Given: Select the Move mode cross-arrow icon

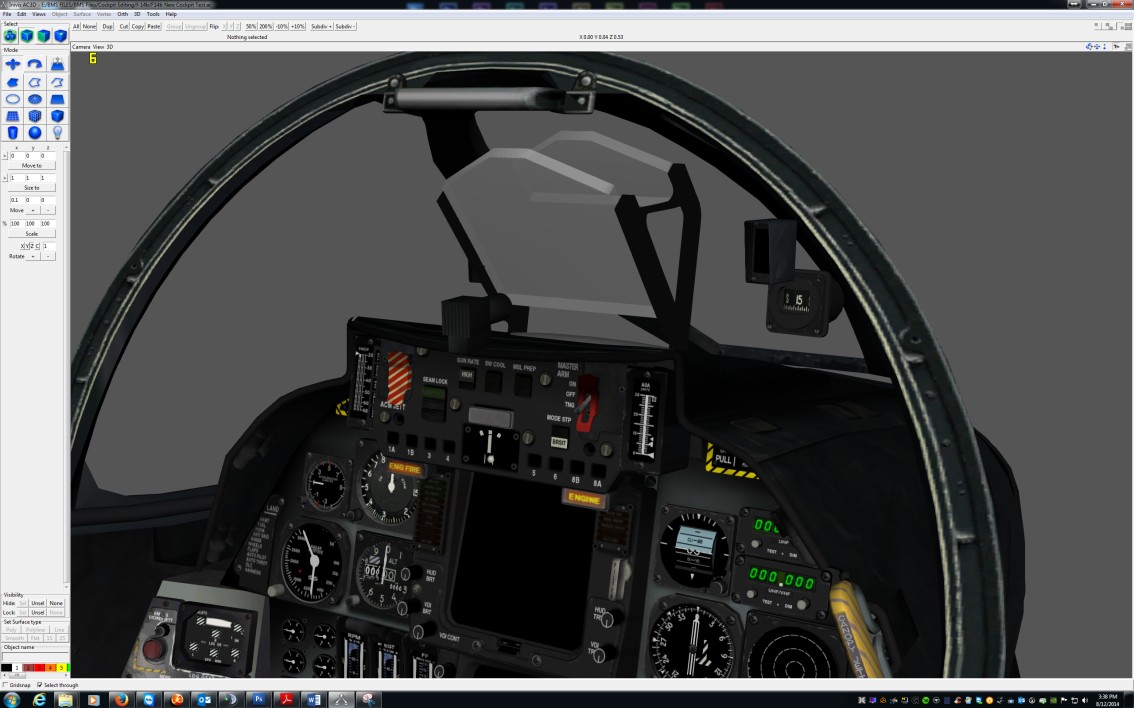Looking at the screenshot, I should pyautogui.click(x=13, y=64).
